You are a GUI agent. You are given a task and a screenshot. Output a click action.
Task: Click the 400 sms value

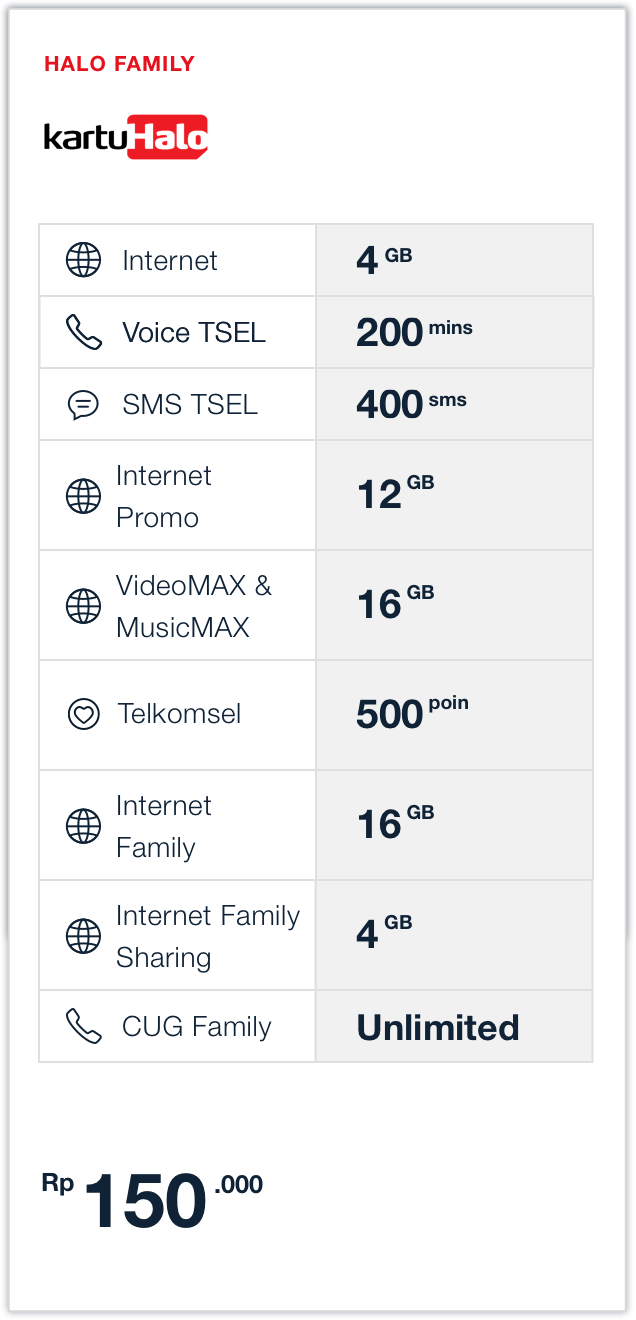coord(411,404)
